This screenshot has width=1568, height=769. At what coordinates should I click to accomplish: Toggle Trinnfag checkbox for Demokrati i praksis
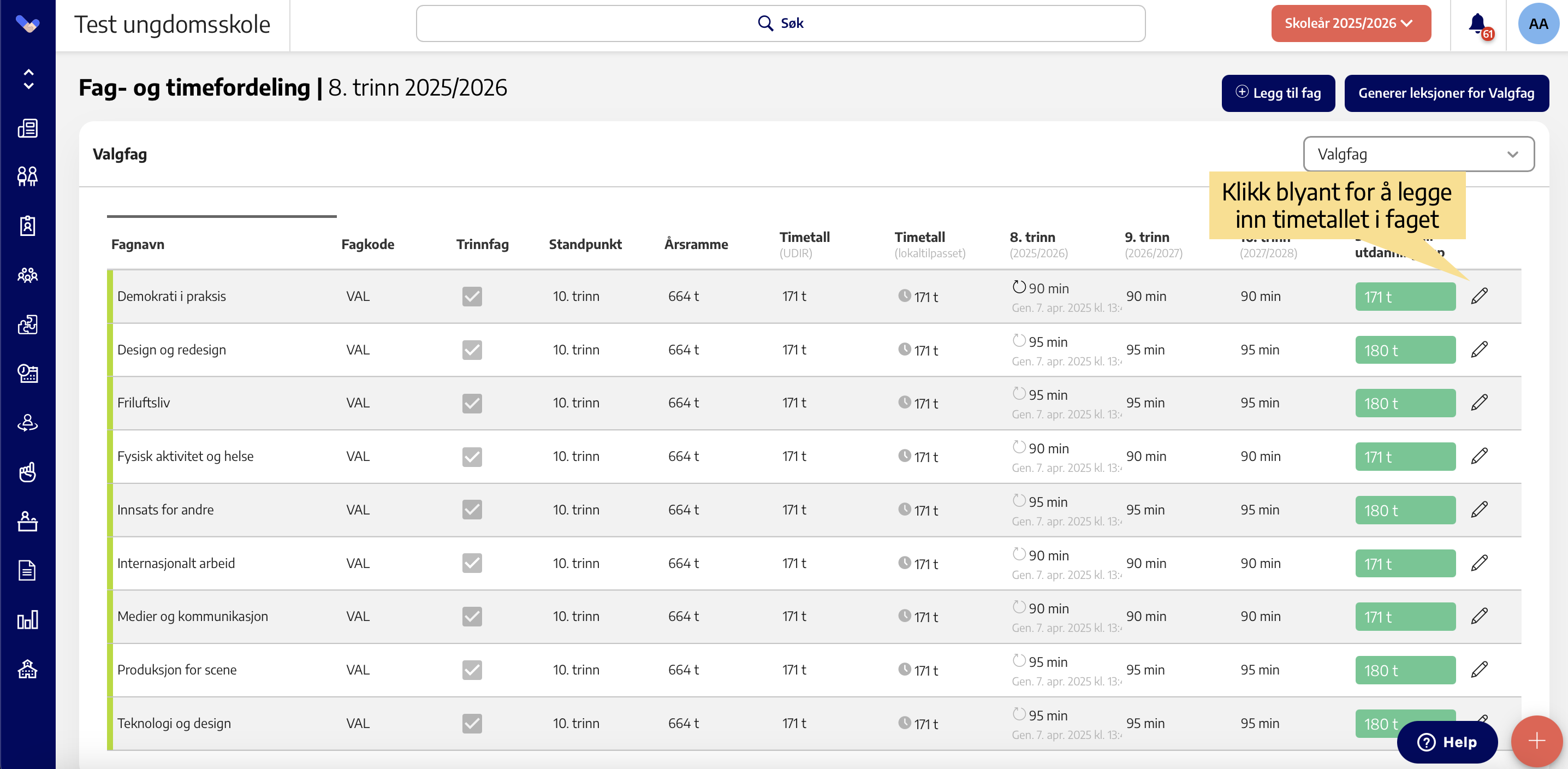pyautogui.click(x=472, y=297)
